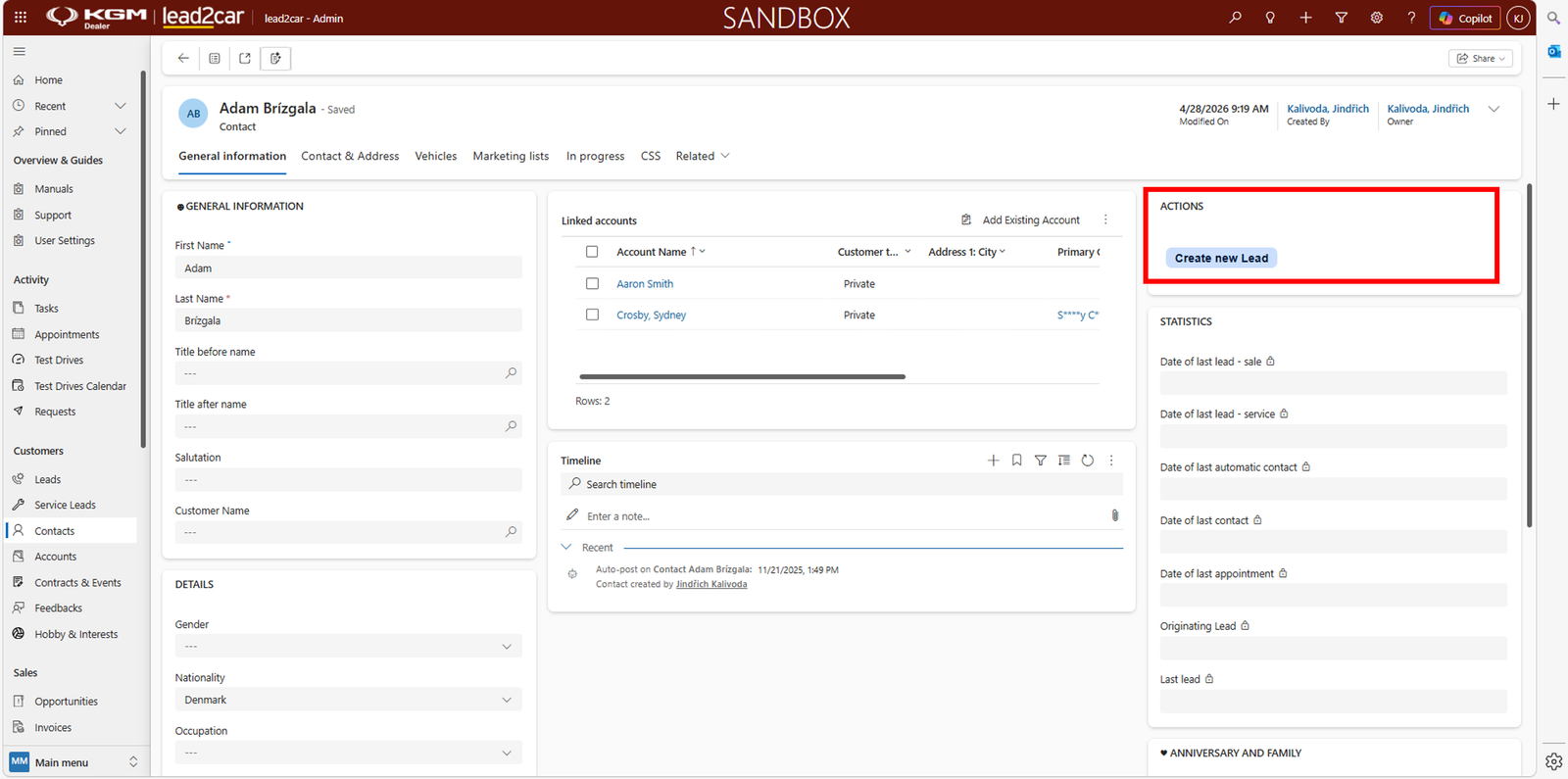Expand the Recent item in sidebar

(x=121, y=106)
